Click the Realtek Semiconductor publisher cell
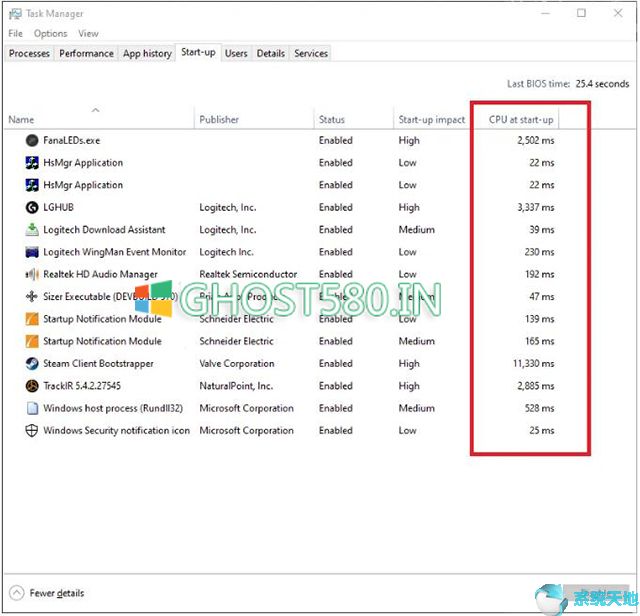This screenshot has width=640, height=616. pos(248,274)
